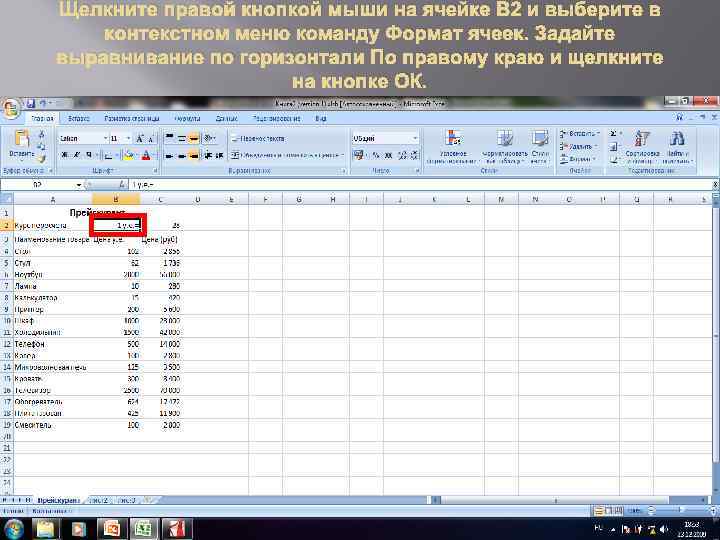Image resolution: width=720 pixels, height=540 pixels.
Task: Open the font size dropdown
Action: pyautogui.click(x=128, y=138)
